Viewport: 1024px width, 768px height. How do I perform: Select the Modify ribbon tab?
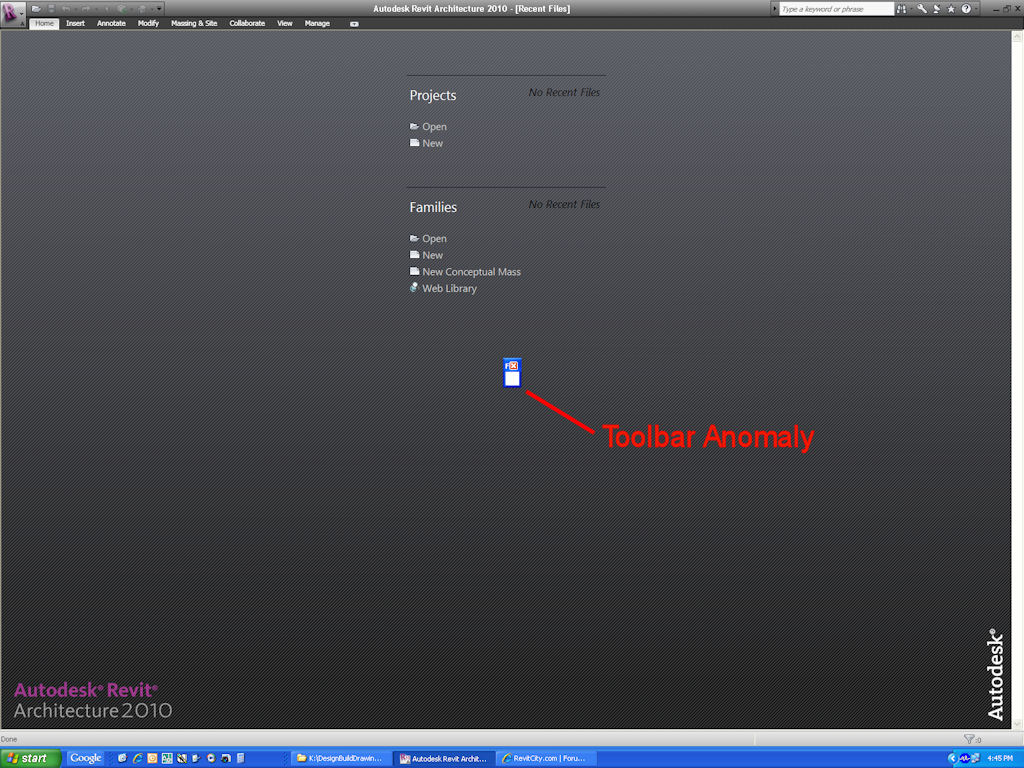(x=148, y=24)
